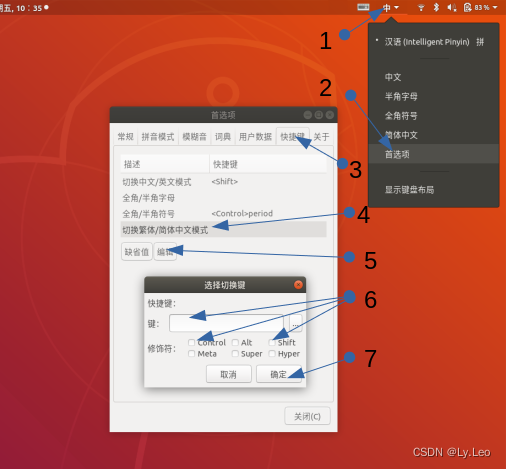This screenshot has height=469, width=506.
Task: Switch to the 用户数据 tab
Action: click(x=255, y=137)
